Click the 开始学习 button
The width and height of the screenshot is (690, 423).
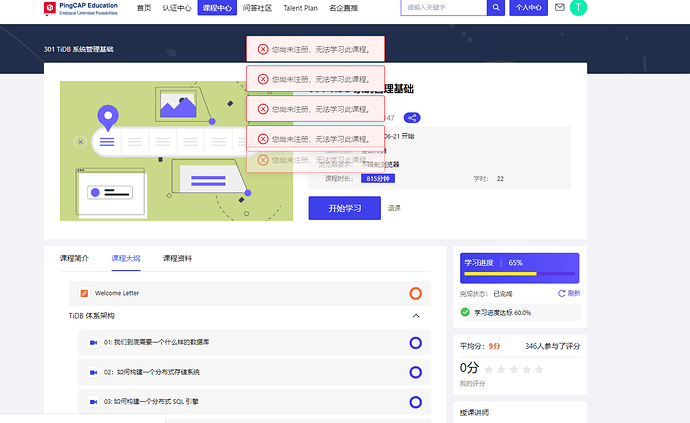pyautogui.click(x=344, y=208)
